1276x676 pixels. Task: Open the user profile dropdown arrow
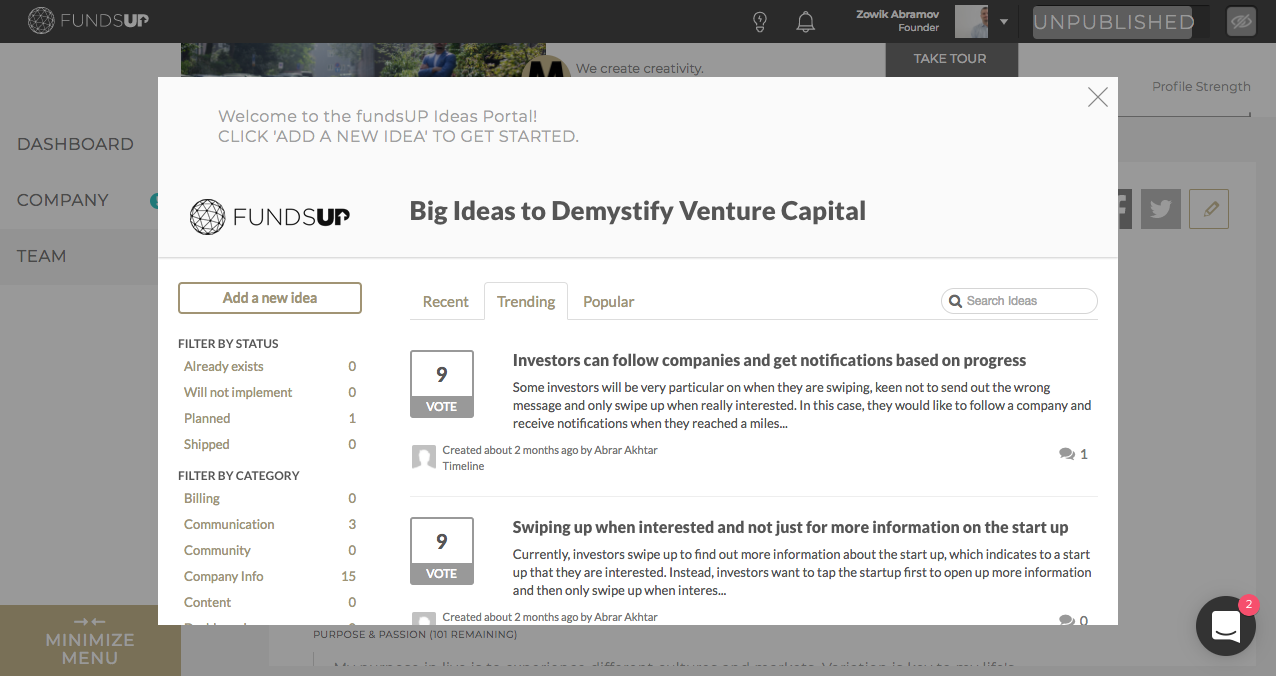tap(1004, 22)
